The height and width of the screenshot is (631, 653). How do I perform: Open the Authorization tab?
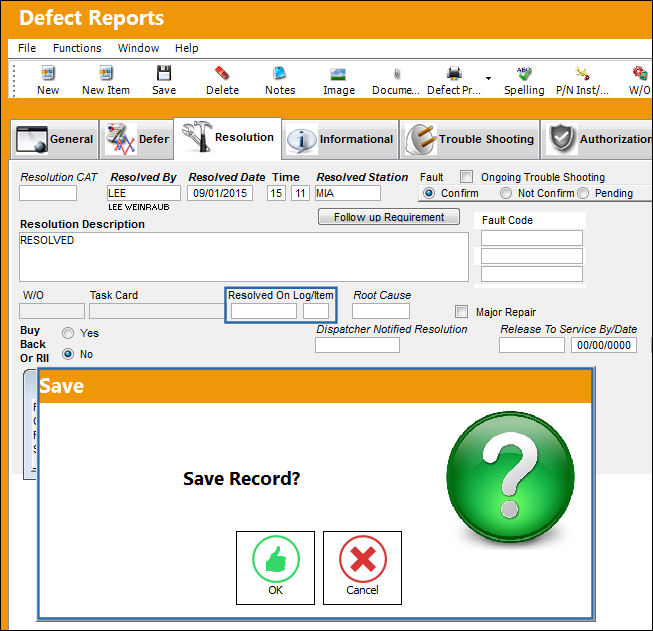click(597, 139)
